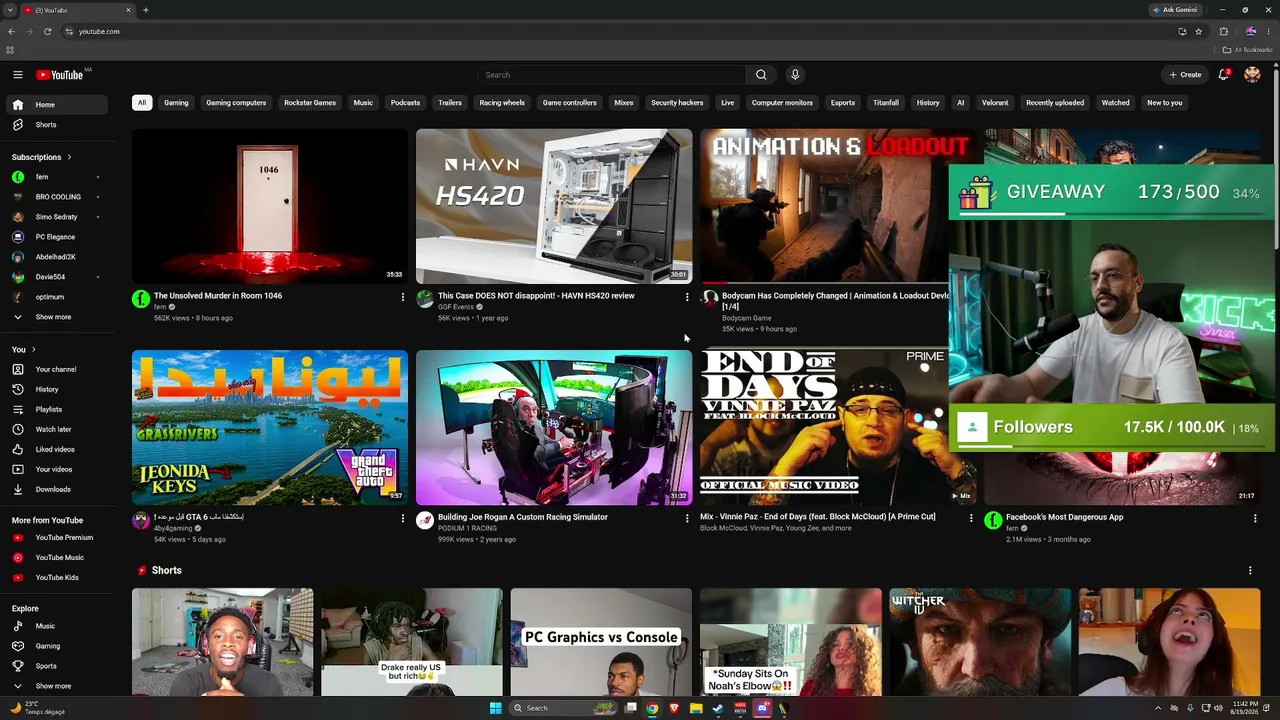Play the HAVN HS420 thumbnail video
1280x720 pixels.
click(x=554, y=206)
